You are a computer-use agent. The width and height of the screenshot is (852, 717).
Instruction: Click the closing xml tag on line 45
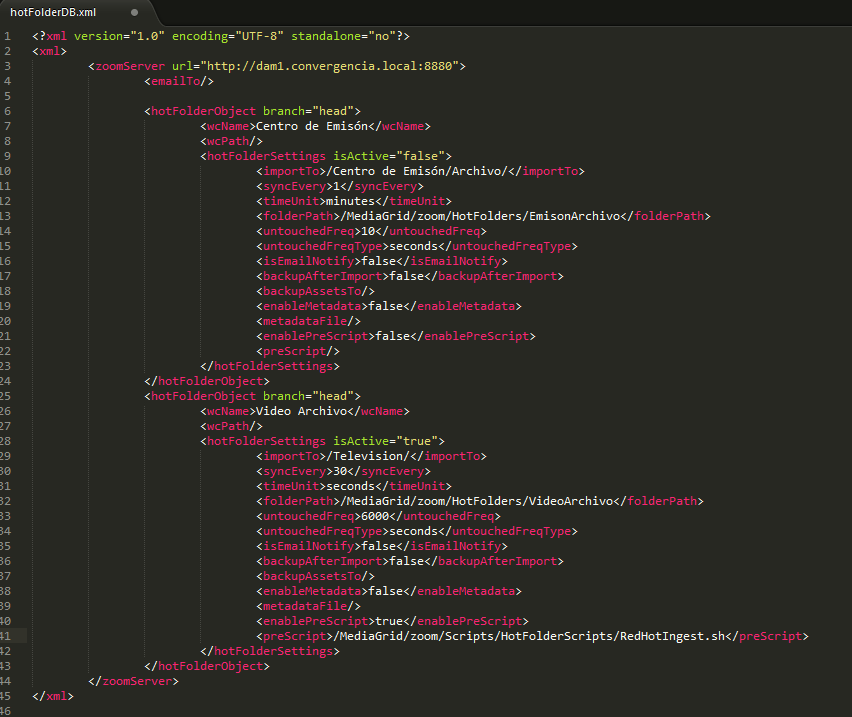(53, 696)
